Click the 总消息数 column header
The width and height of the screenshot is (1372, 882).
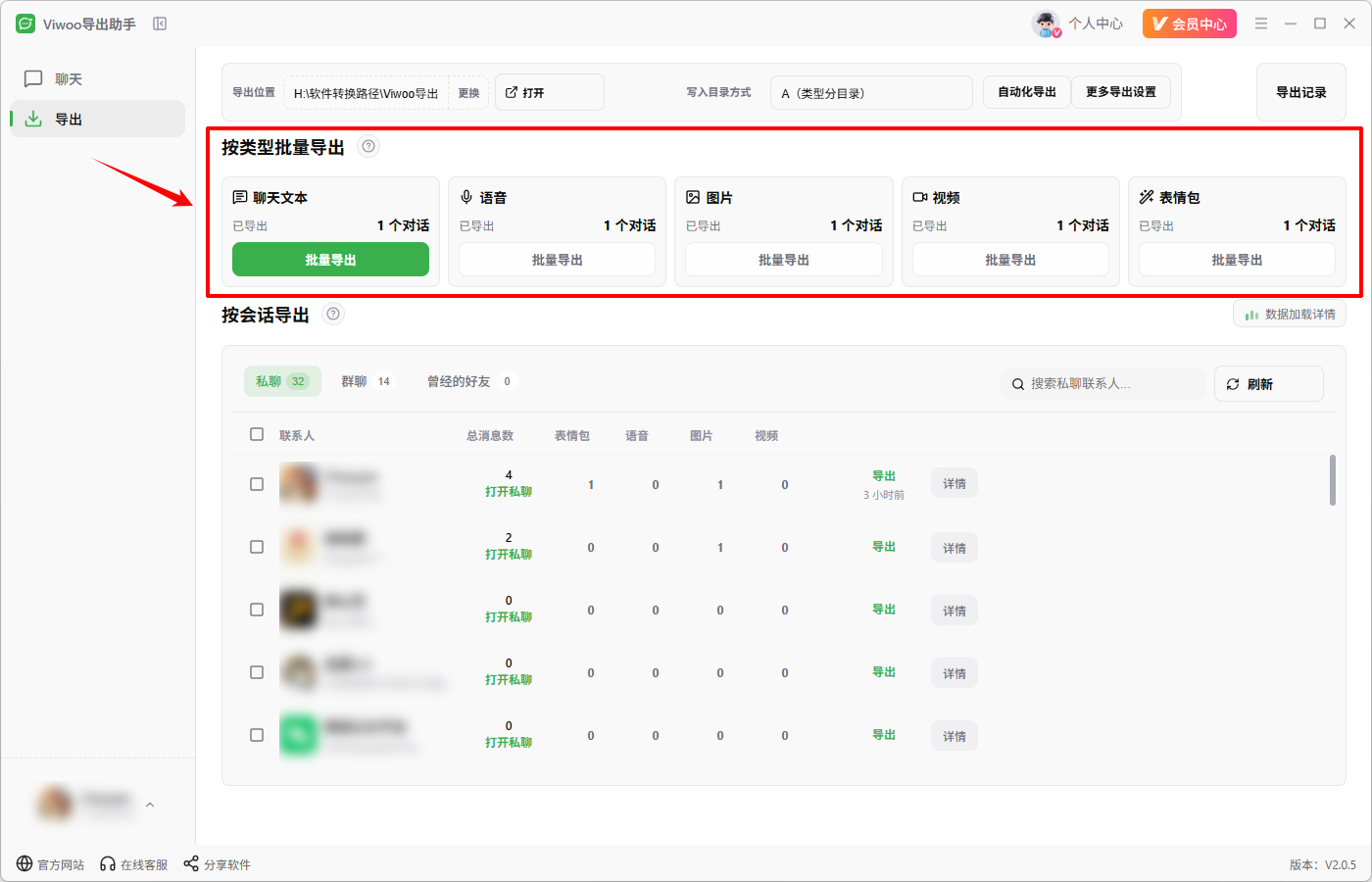[x=490, y=435]
